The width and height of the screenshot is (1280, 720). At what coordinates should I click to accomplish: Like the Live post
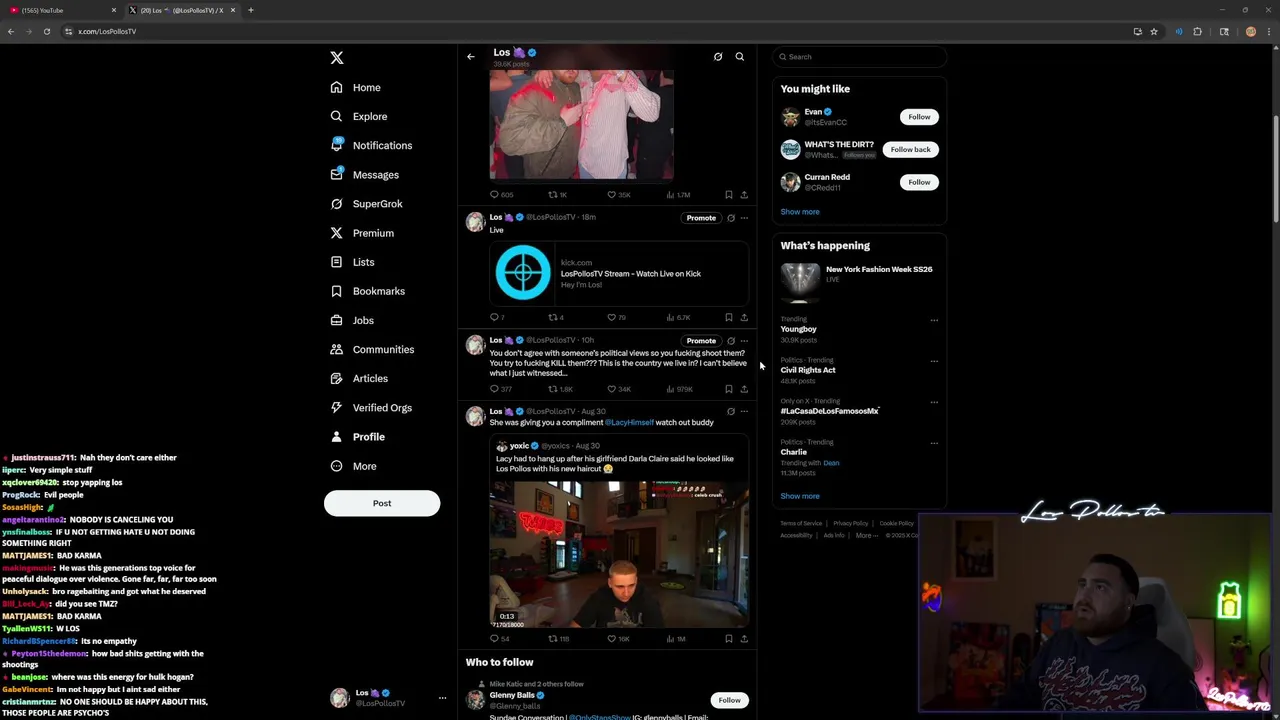click(612, 318)
